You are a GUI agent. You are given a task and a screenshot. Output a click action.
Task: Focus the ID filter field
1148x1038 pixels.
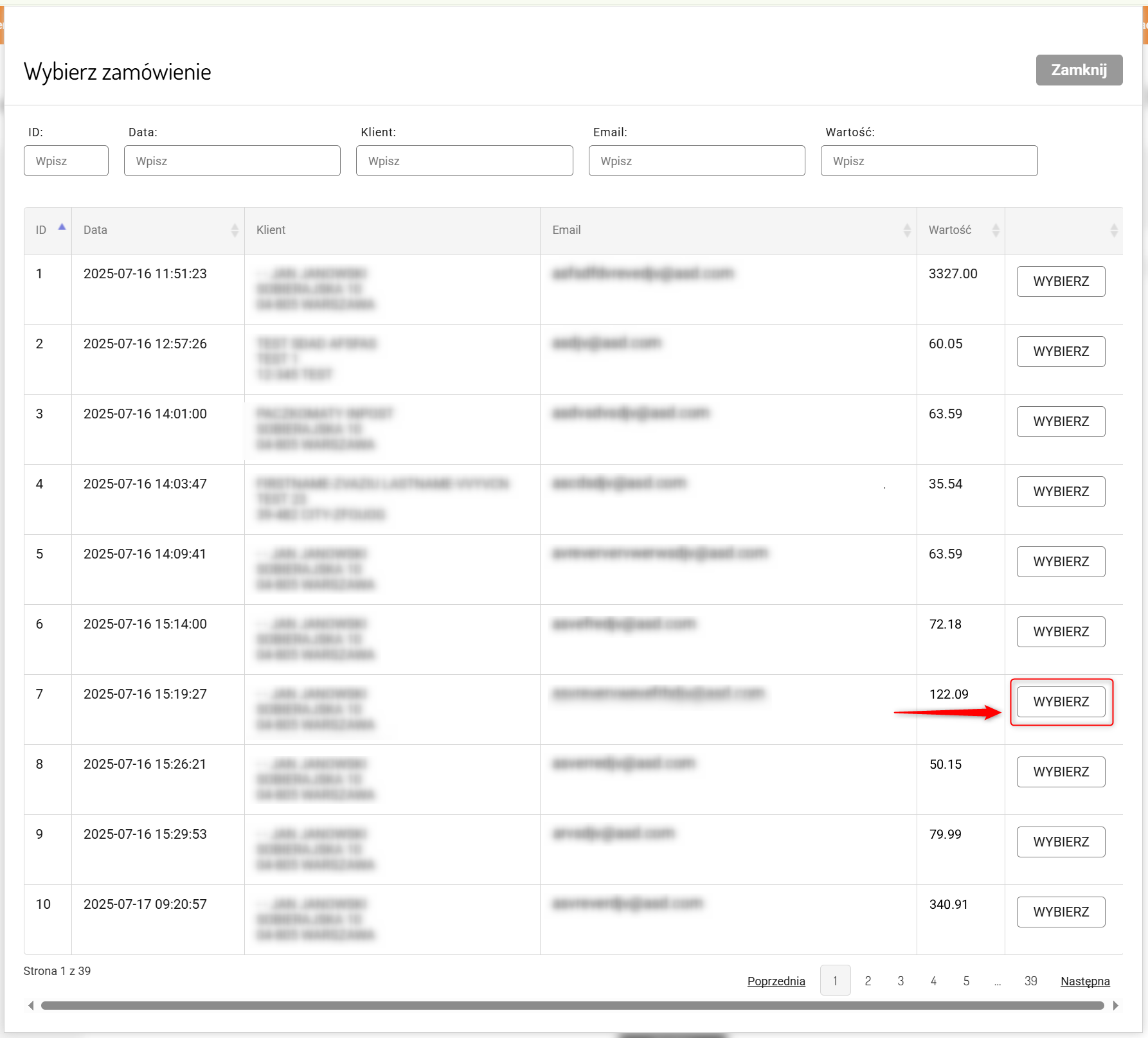[66, 161]
